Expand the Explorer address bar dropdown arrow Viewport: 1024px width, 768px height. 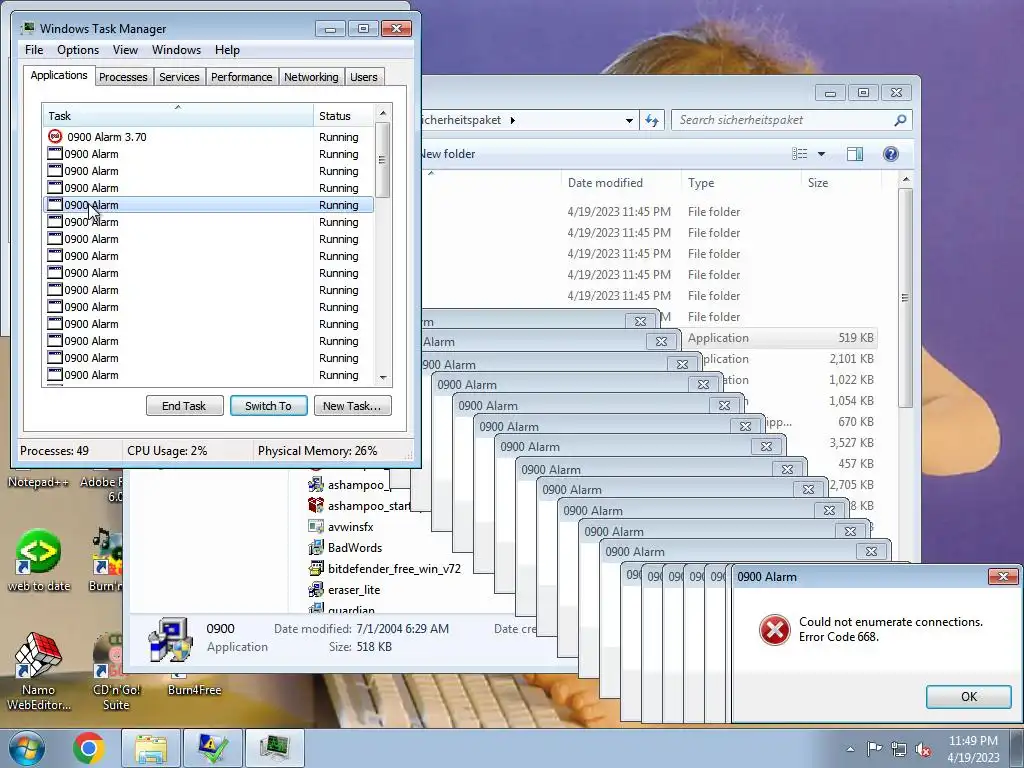[629, 120]
